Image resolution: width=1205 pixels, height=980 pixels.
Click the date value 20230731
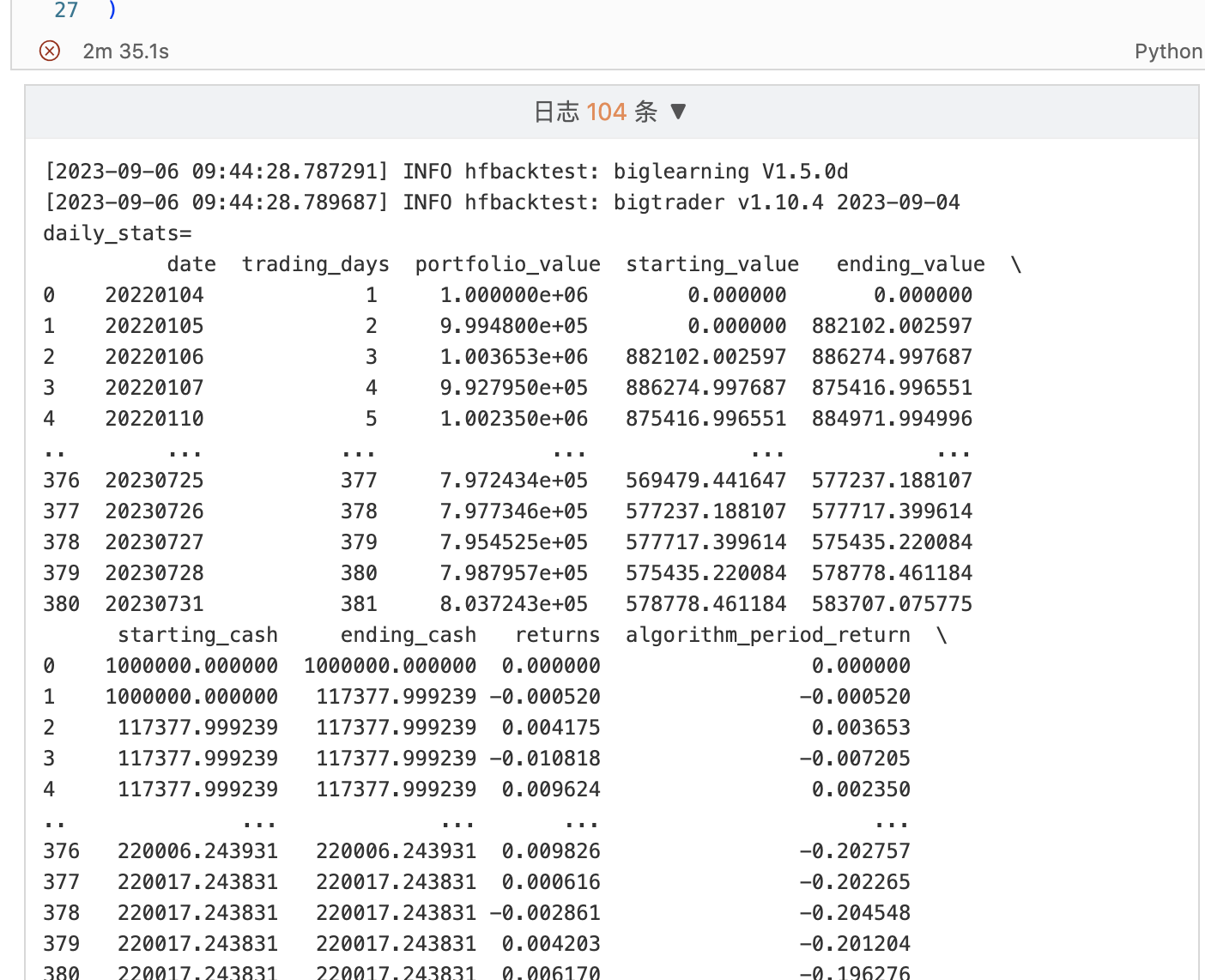154,604
